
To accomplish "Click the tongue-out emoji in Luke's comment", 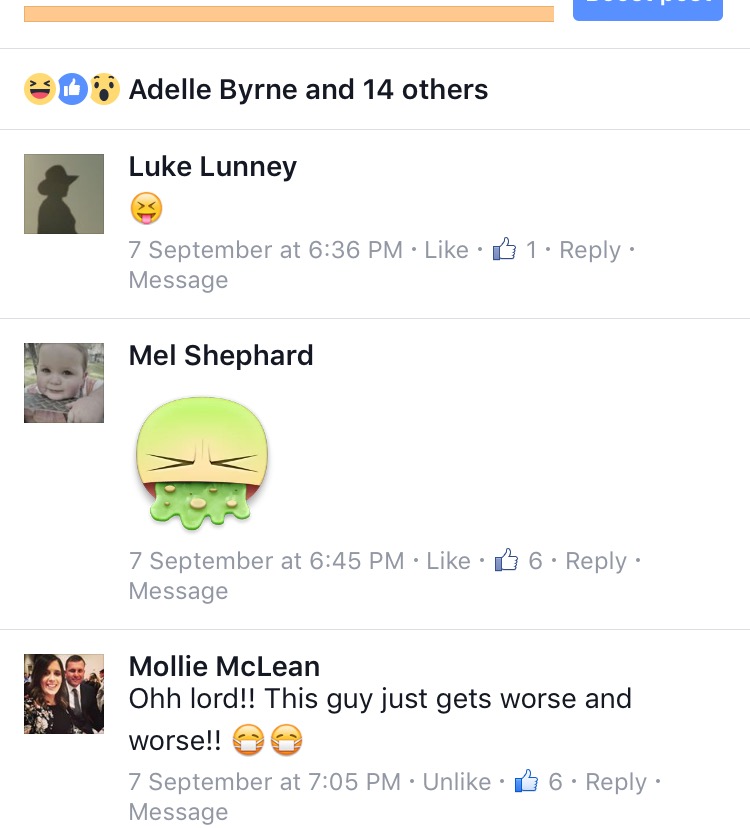I will pyautogui.click(x=146, y=208).
